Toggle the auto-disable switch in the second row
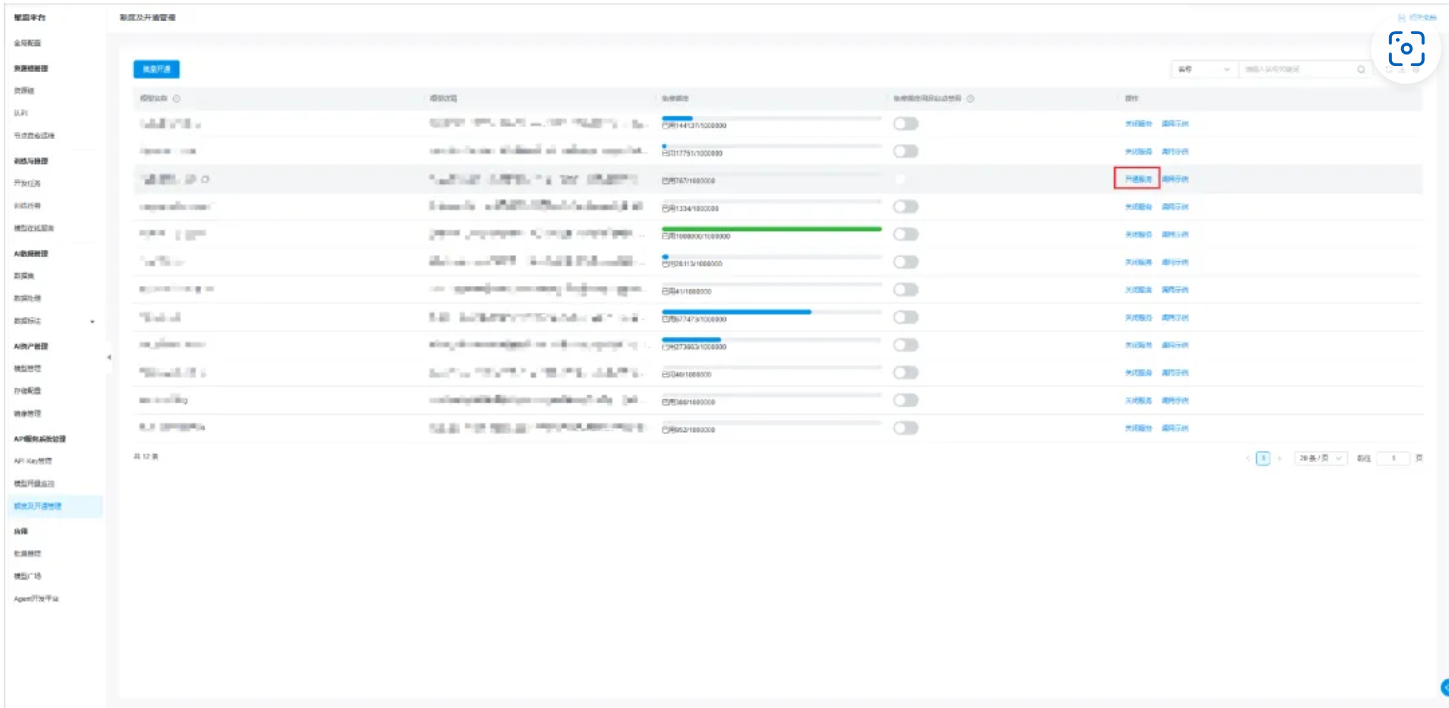The image size is (1449, 708). pyautogui.click(x=906, y=151)
